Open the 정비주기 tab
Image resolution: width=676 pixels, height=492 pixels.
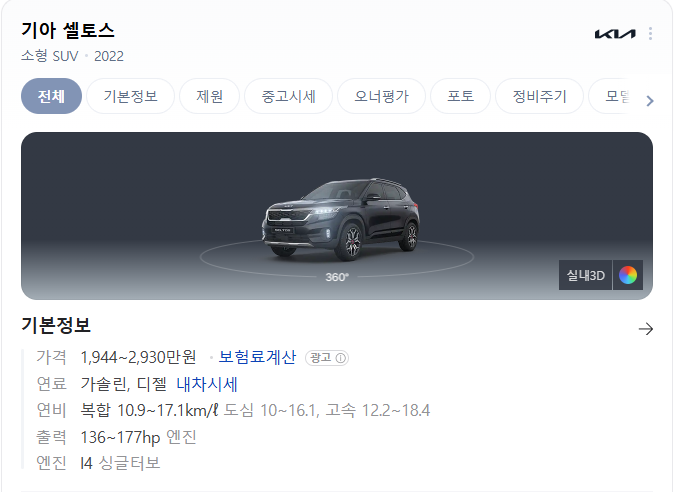[x=539, y=96]
